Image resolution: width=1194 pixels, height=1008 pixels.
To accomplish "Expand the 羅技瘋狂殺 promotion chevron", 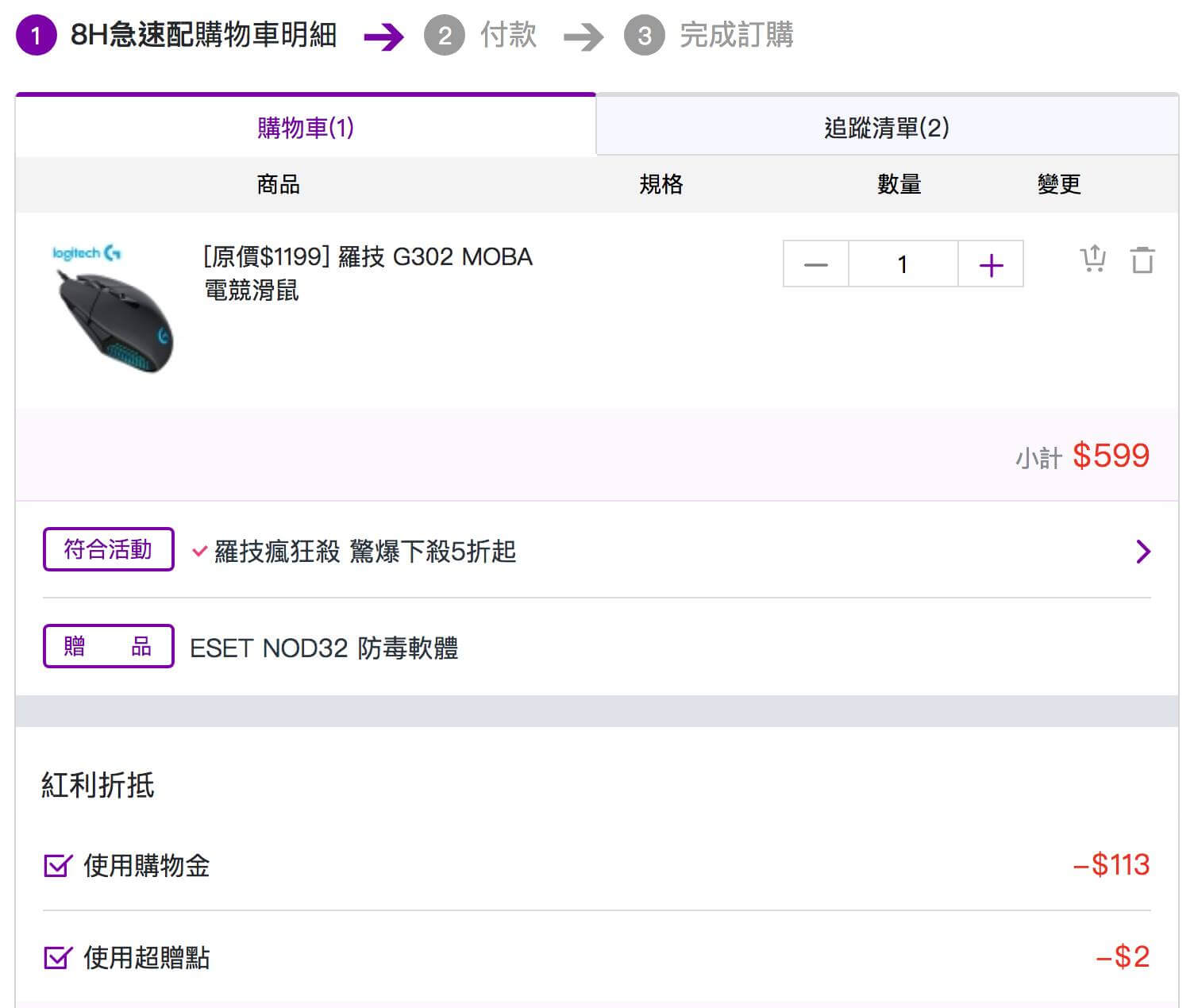I will click(1142, 551).
